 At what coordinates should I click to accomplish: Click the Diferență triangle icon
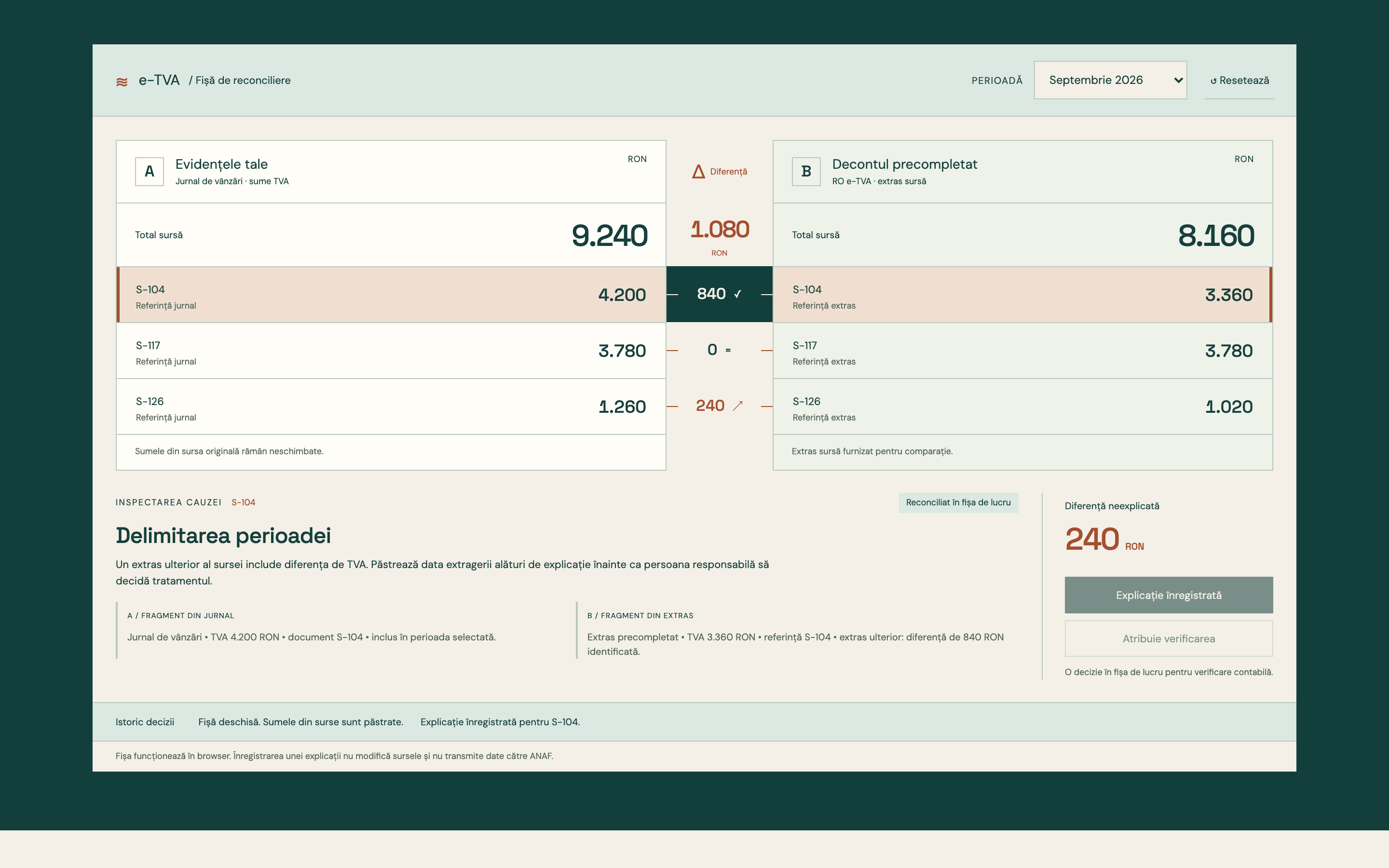pos(698,172)
